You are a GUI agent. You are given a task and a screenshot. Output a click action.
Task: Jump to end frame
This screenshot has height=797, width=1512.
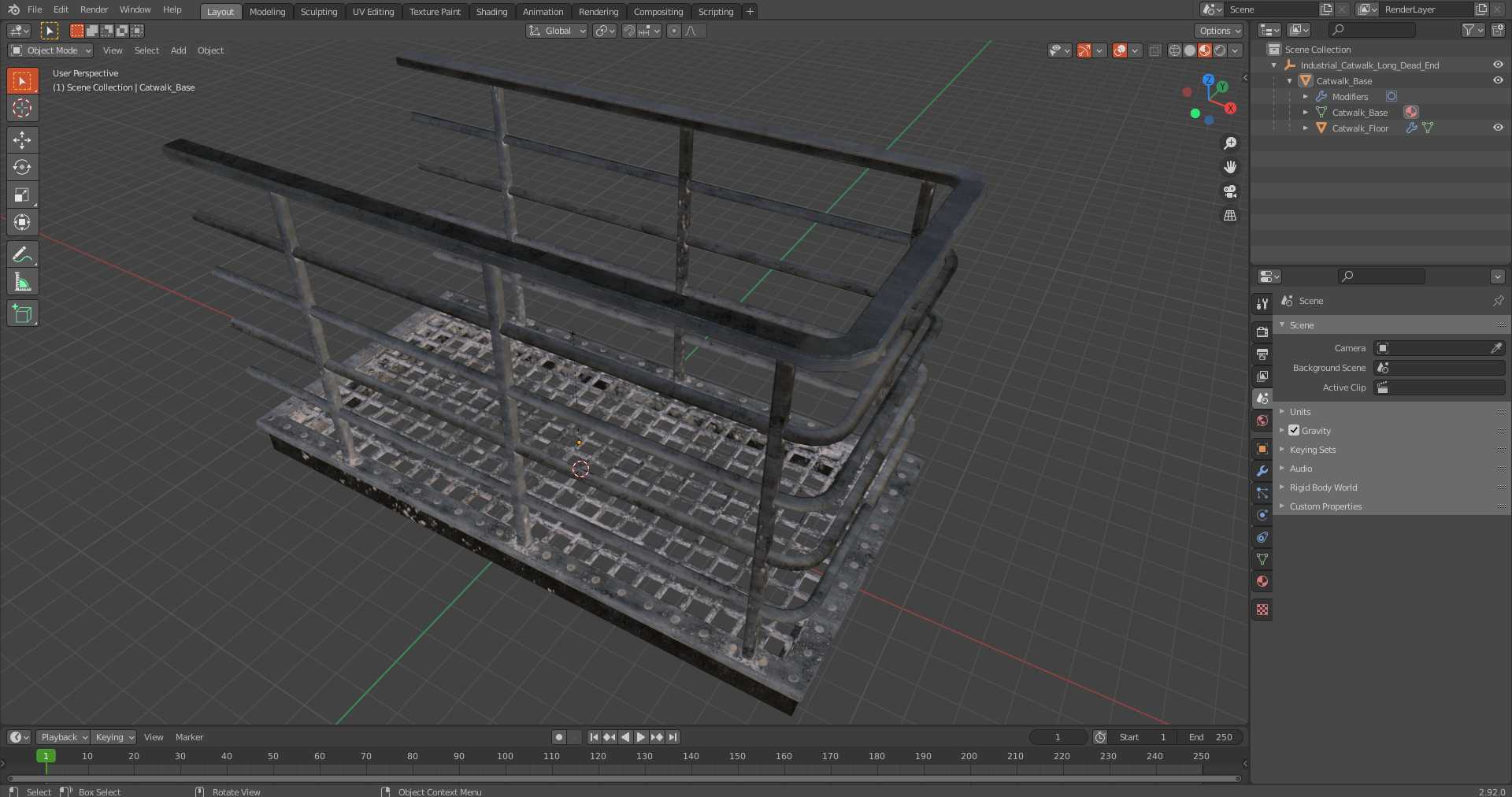point(673,737)
